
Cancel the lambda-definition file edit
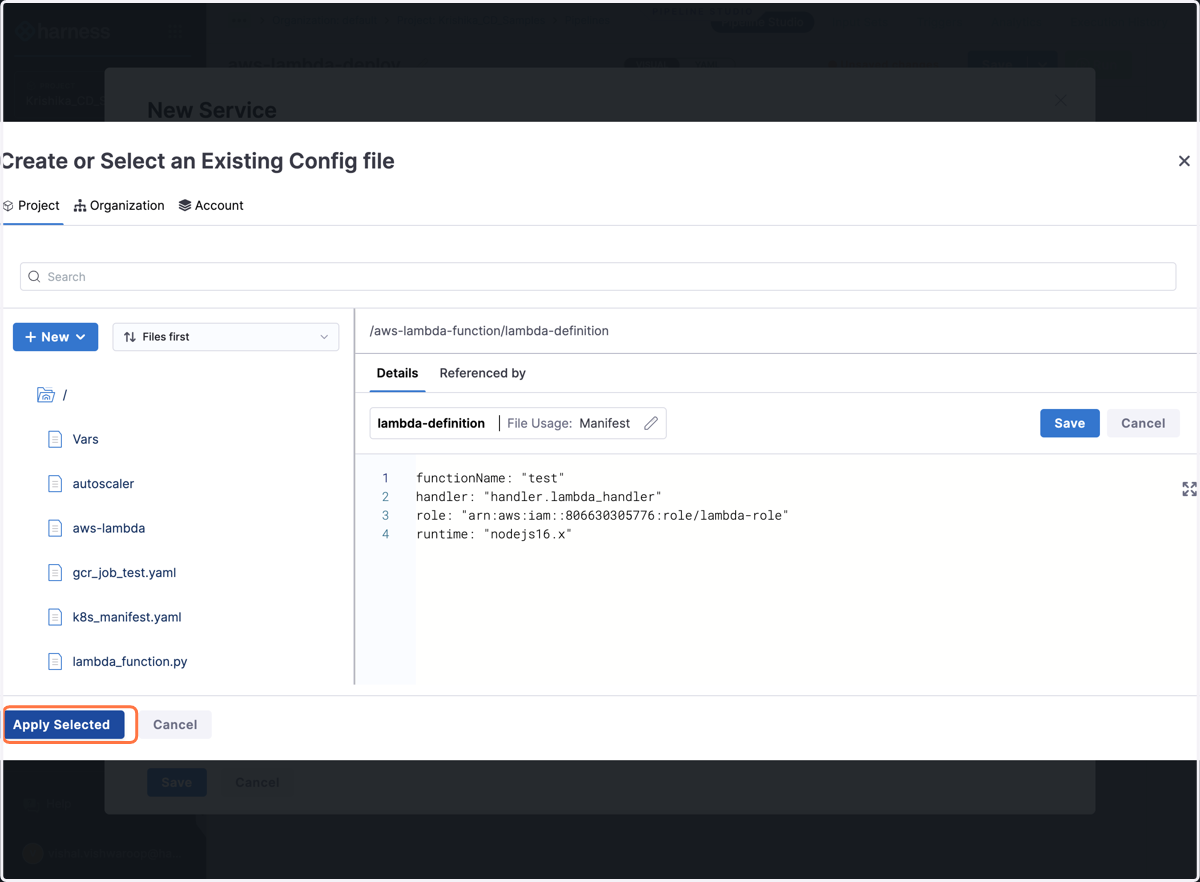[x=1143, y=423]
